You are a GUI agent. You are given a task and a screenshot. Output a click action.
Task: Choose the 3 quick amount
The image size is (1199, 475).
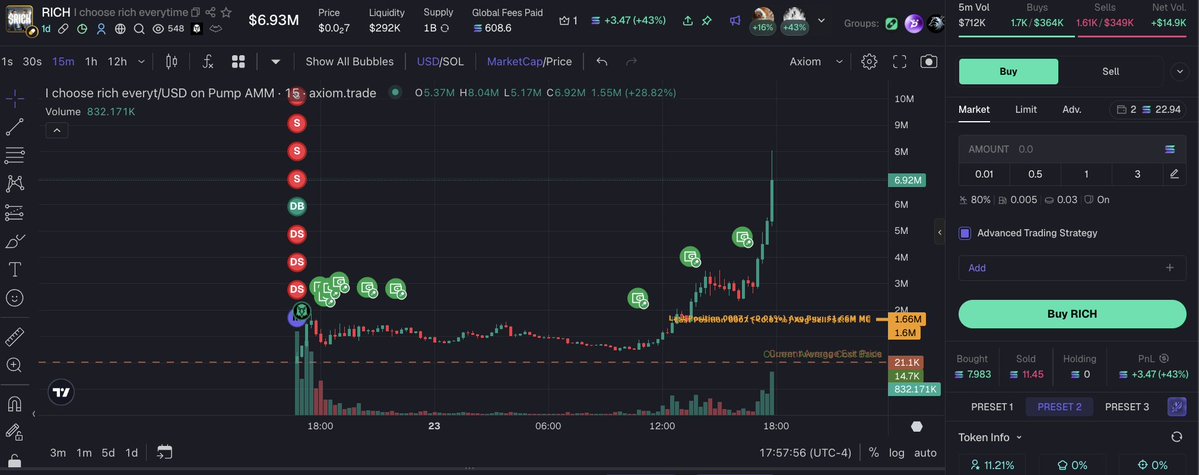(x=1137, y=174)
